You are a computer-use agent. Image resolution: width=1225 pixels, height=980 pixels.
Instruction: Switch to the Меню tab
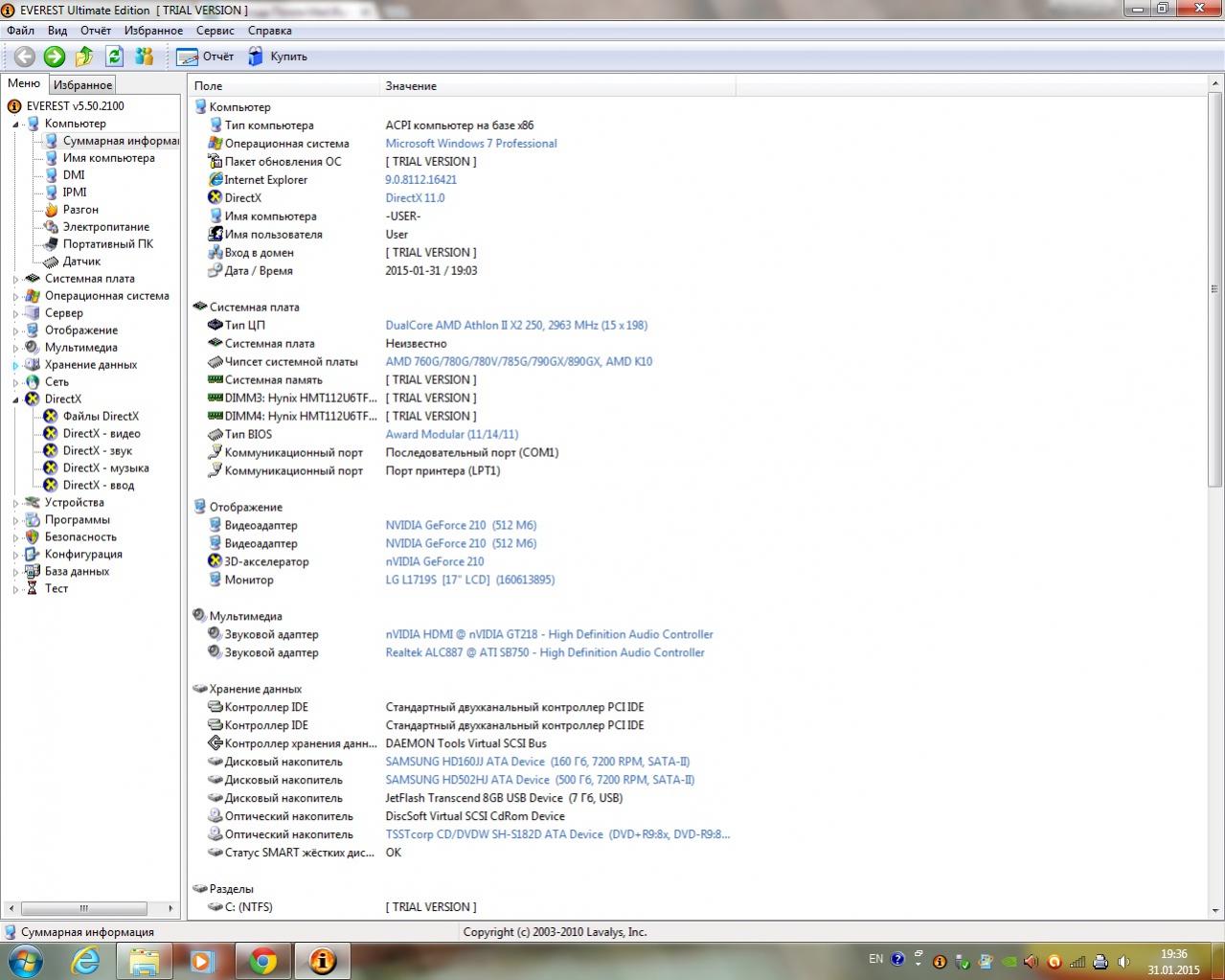(x=24, y=84)
